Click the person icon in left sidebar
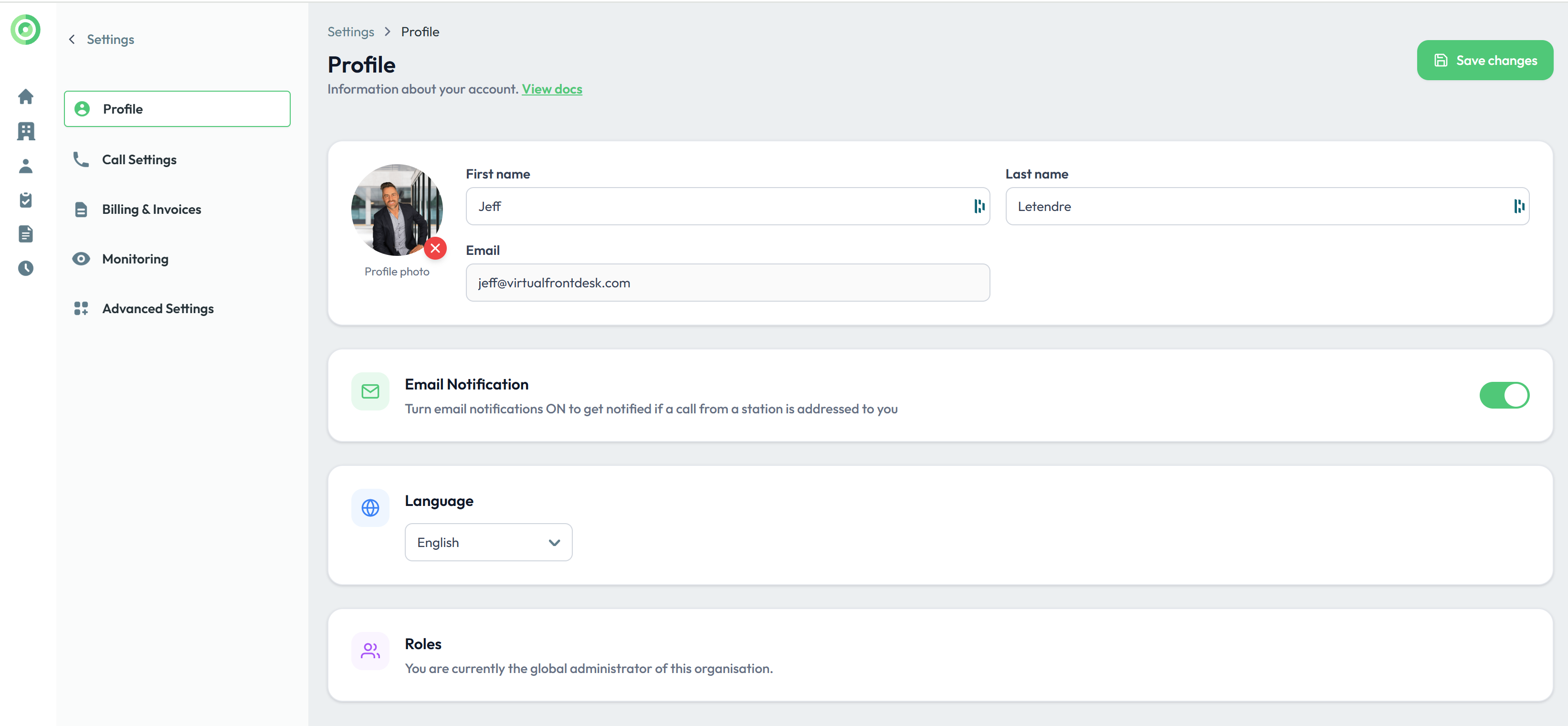The height and width of the screenshot is (726, 1568). pos(26,166)
